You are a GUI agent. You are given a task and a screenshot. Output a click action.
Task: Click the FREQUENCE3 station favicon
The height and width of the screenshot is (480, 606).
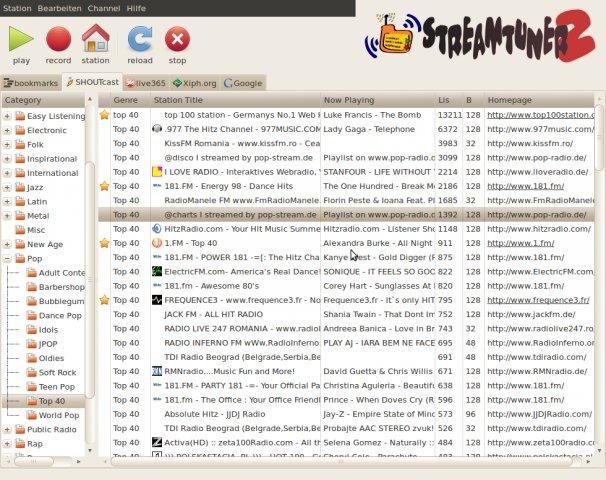157,300
